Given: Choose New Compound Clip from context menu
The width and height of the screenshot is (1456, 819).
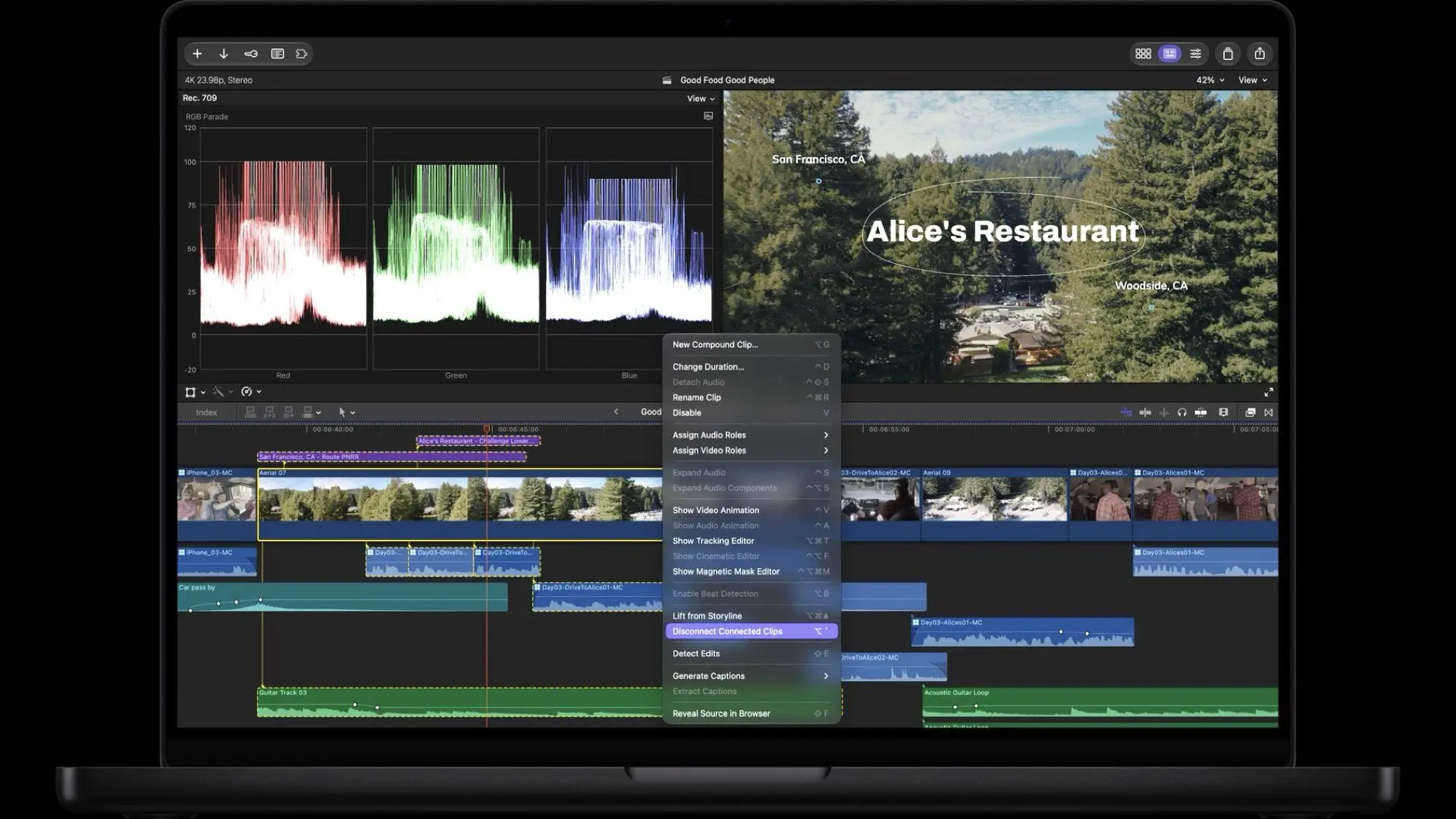Looking at the screenshot, I should tap(752, 344).
